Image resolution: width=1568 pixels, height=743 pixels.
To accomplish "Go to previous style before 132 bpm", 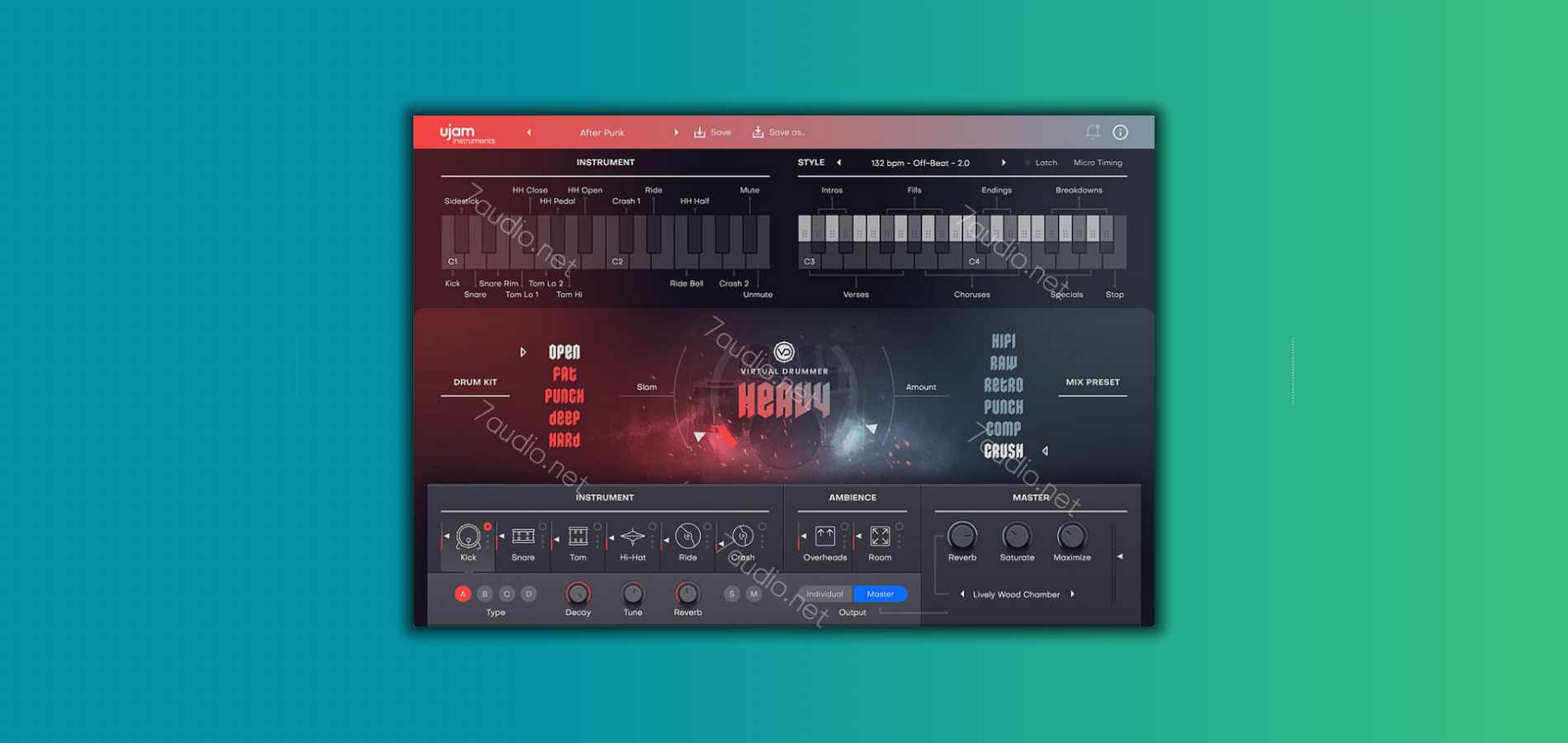I will (x=839, y=163).
